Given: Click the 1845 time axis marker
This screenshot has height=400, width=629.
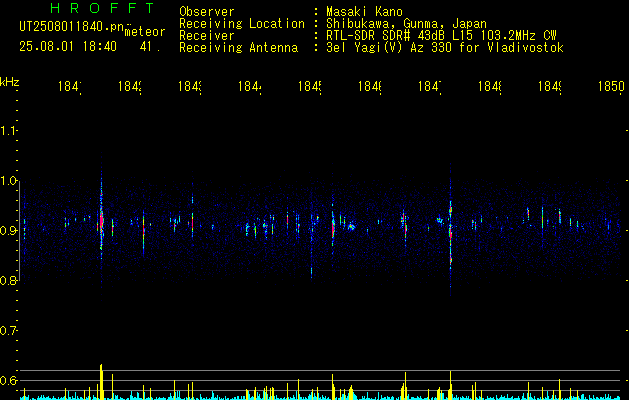Looking at the screenshot, I should (x=310, y=87).
